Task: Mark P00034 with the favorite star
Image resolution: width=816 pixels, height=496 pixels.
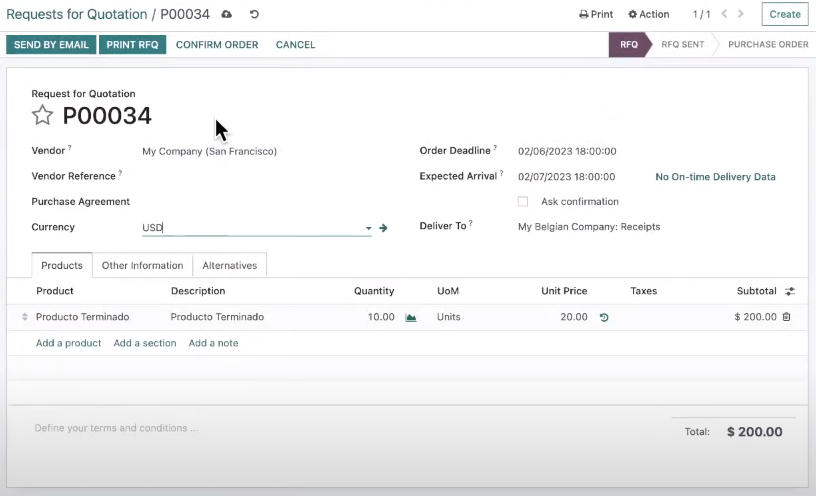Action: coord(42,116)
